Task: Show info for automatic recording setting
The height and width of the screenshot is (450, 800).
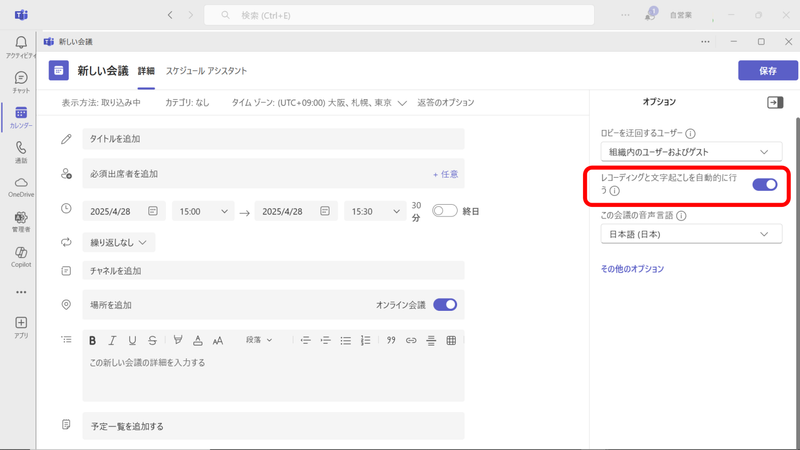Action: [x=615, y=191]
